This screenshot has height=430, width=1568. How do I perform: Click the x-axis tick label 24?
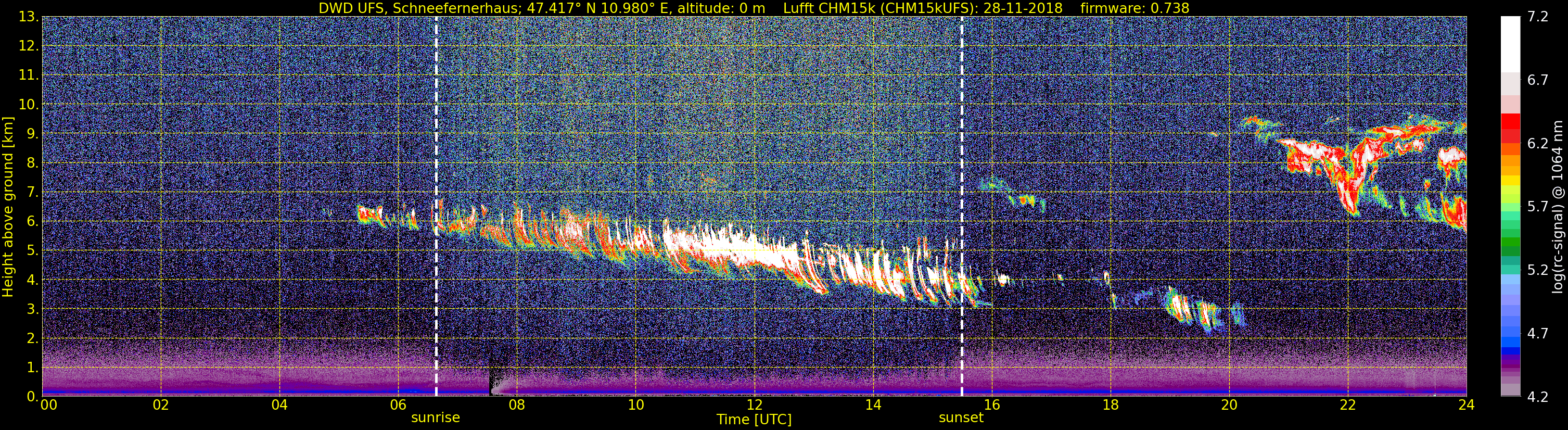(1467, 405)
